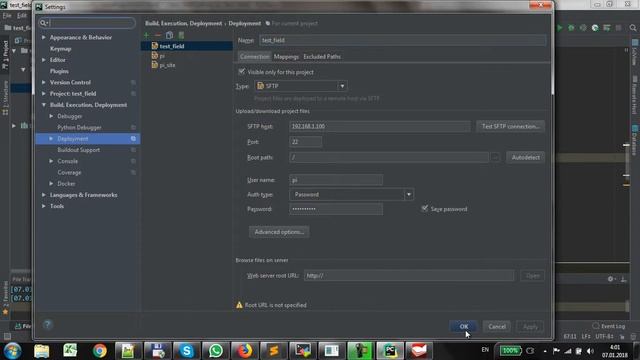Toggle 'Visible only for this project' checkbox
This screenshot has width=640, height=360.
point(242,71)
